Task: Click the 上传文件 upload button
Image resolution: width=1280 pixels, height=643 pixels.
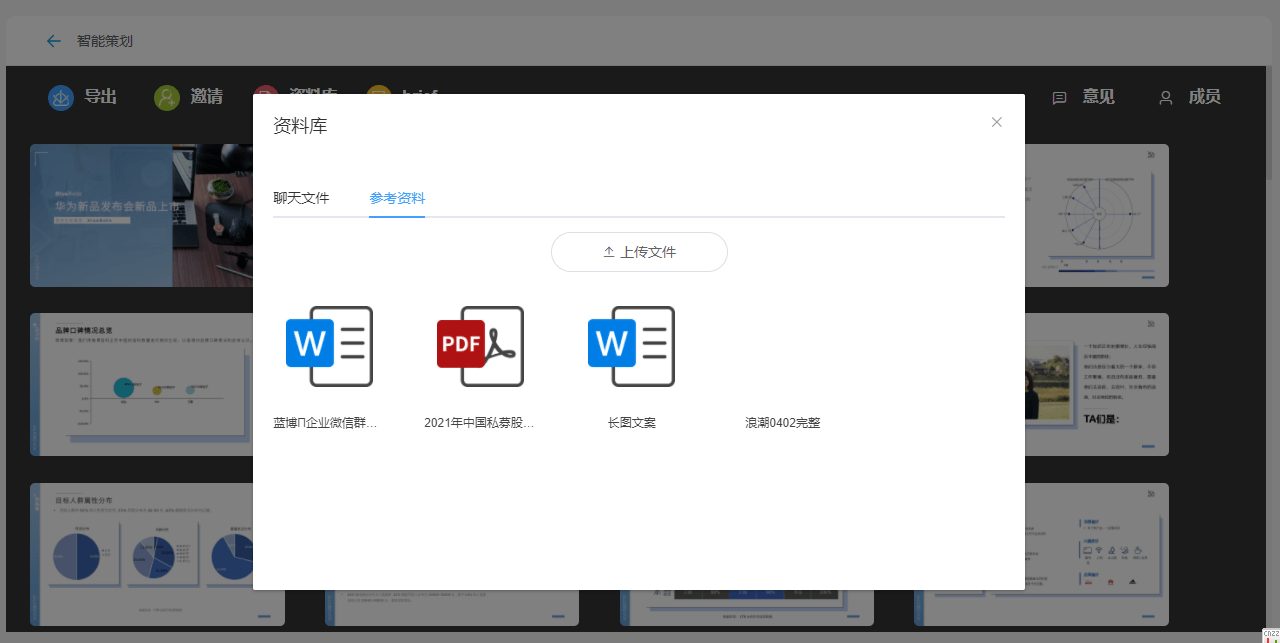Action: [x=639, y=252]
